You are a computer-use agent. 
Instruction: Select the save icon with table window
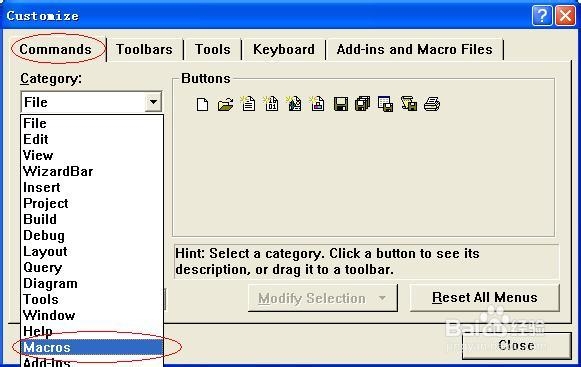386,104
